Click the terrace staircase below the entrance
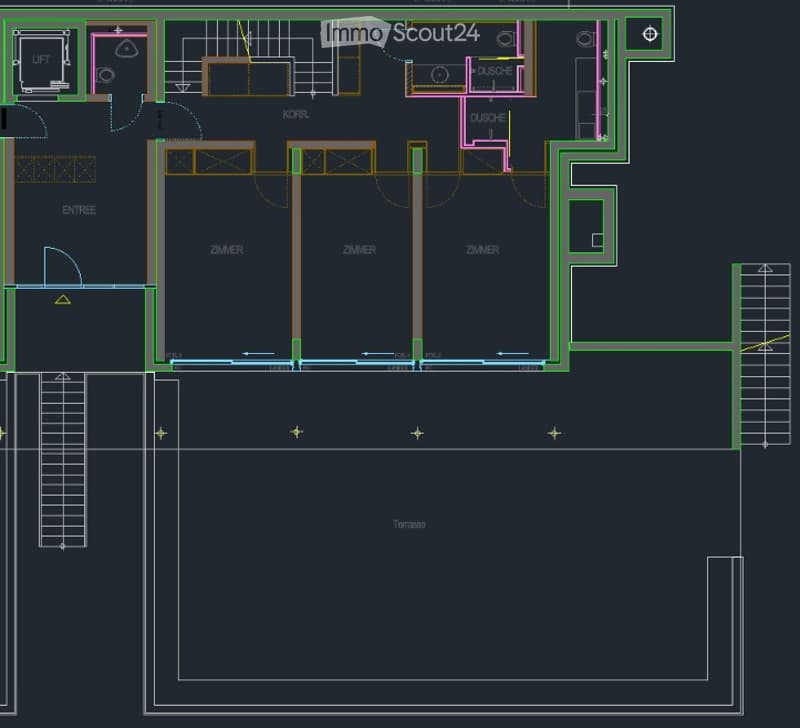Viewport: 800px width, 728px height. click(63, 460)
